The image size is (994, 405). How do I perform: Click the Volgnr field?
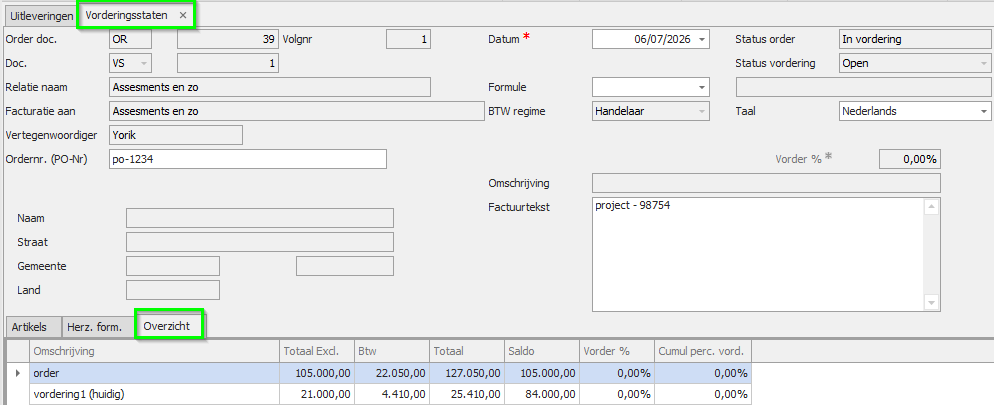pos(408,39)
